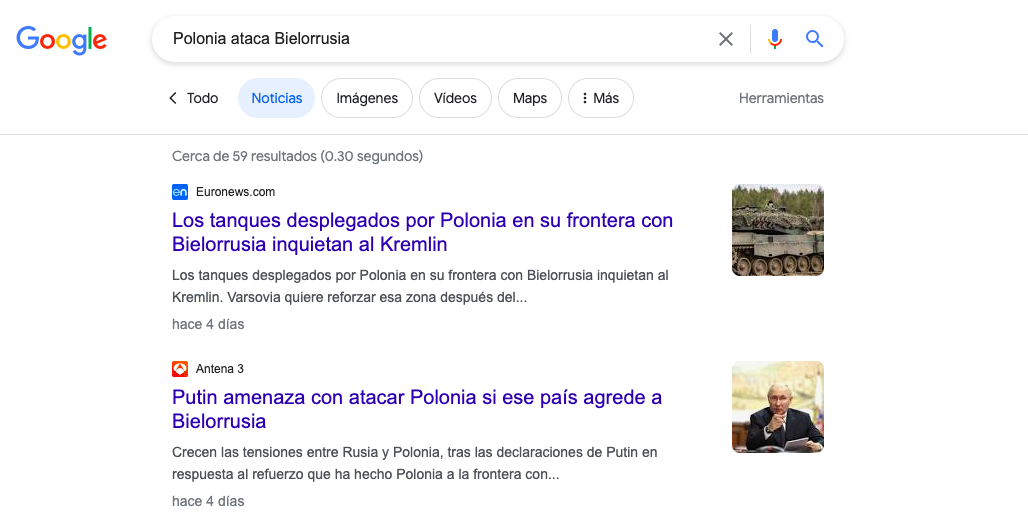Run search with the magnifying glass icon
Viewport: 1028px width, 526px height.
815,39
